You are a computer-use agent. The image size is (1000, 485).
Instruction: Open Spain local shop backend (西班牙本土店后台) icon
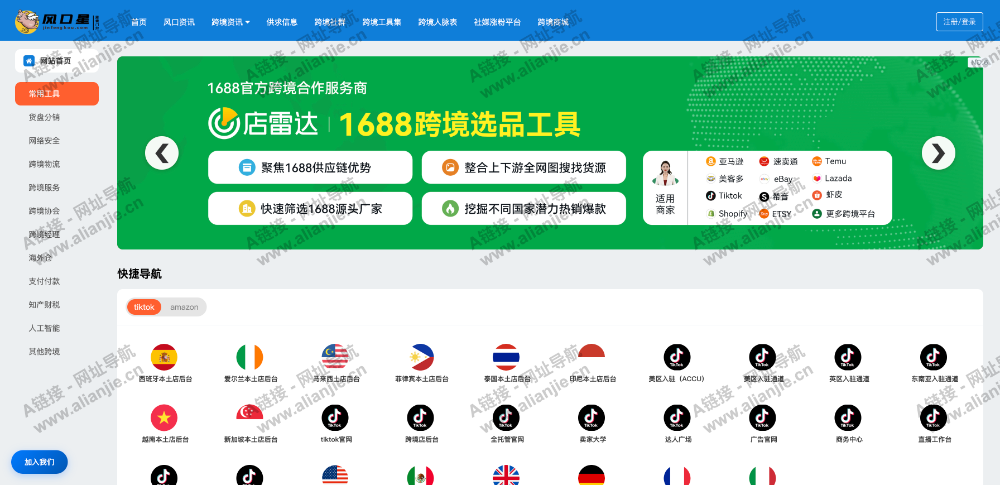click(x=164, y=357)
